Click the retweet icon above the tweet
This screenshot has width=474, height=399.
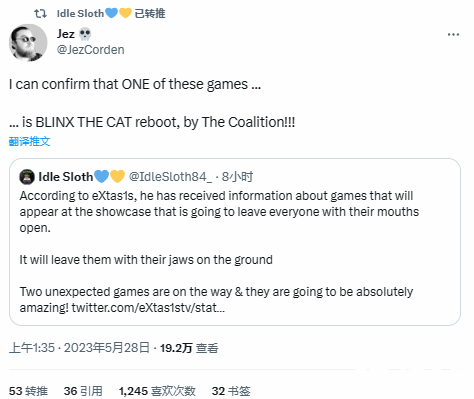40,13
